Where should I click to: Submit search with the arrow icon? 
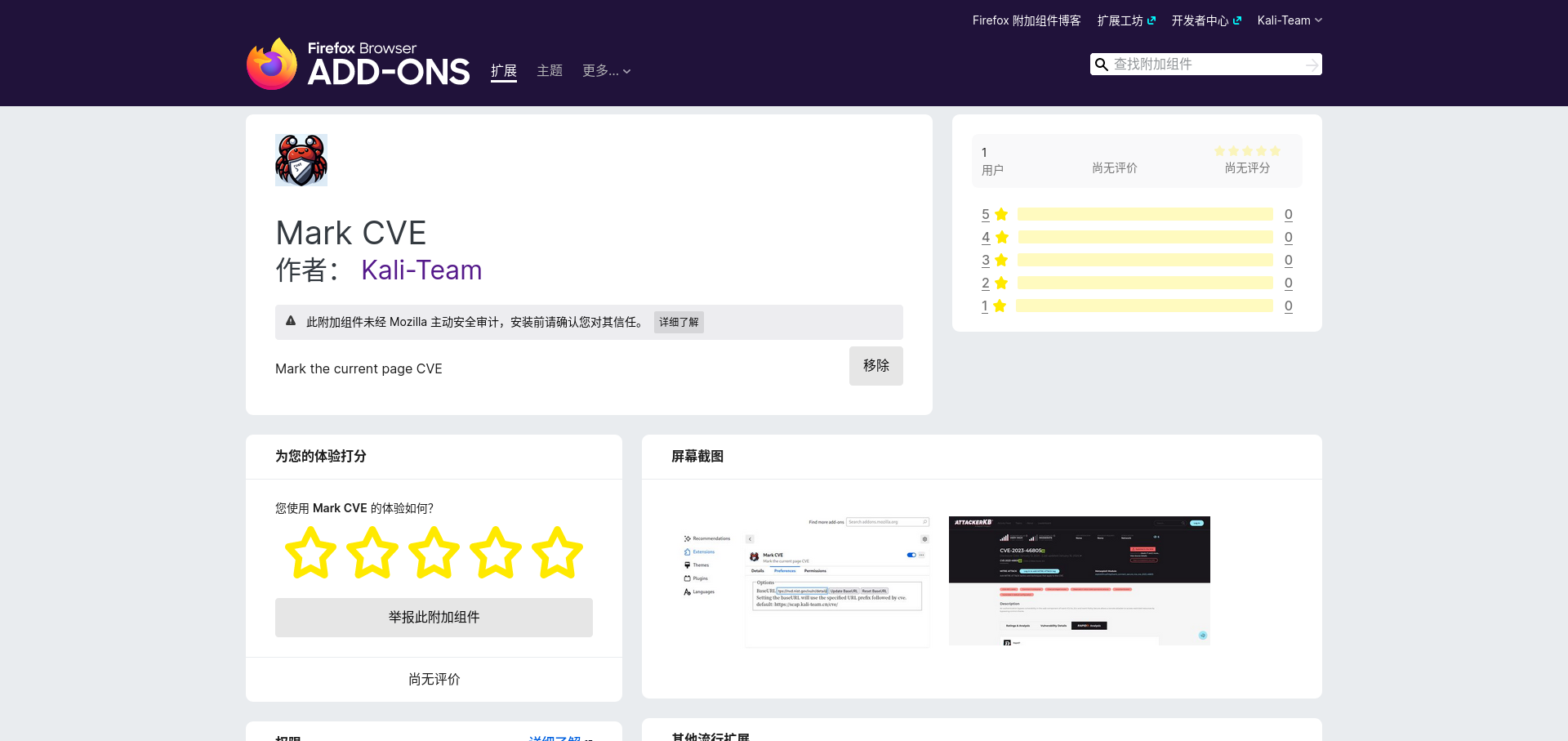(1312, 65)
